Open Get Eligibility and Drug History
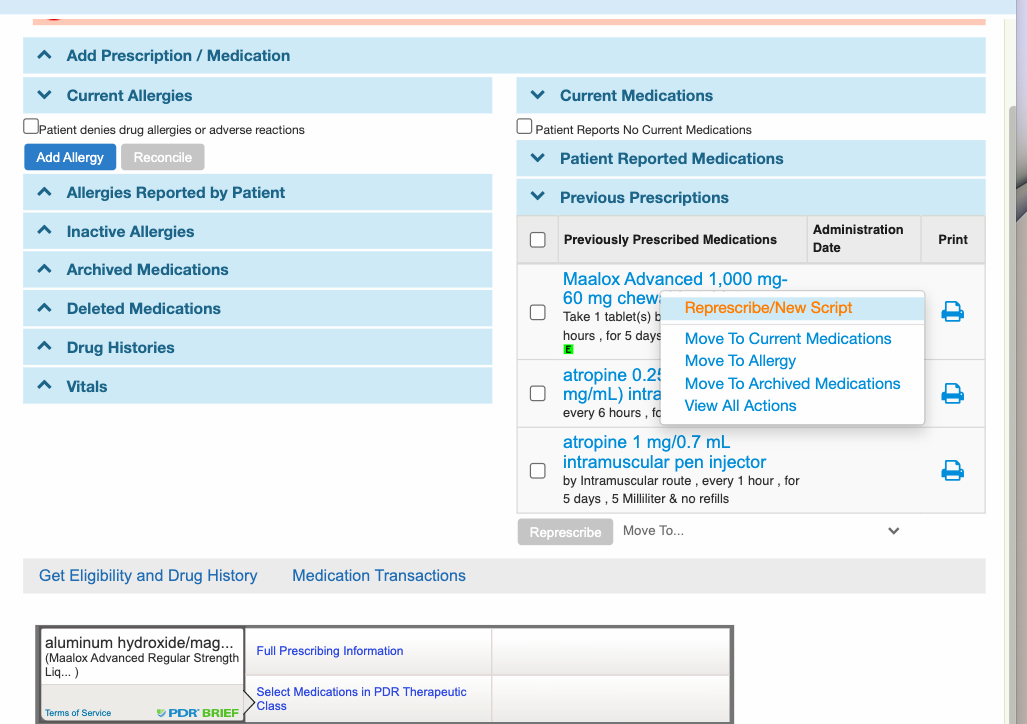This screenshot has width=1027, height=724. tap(148, 576)
